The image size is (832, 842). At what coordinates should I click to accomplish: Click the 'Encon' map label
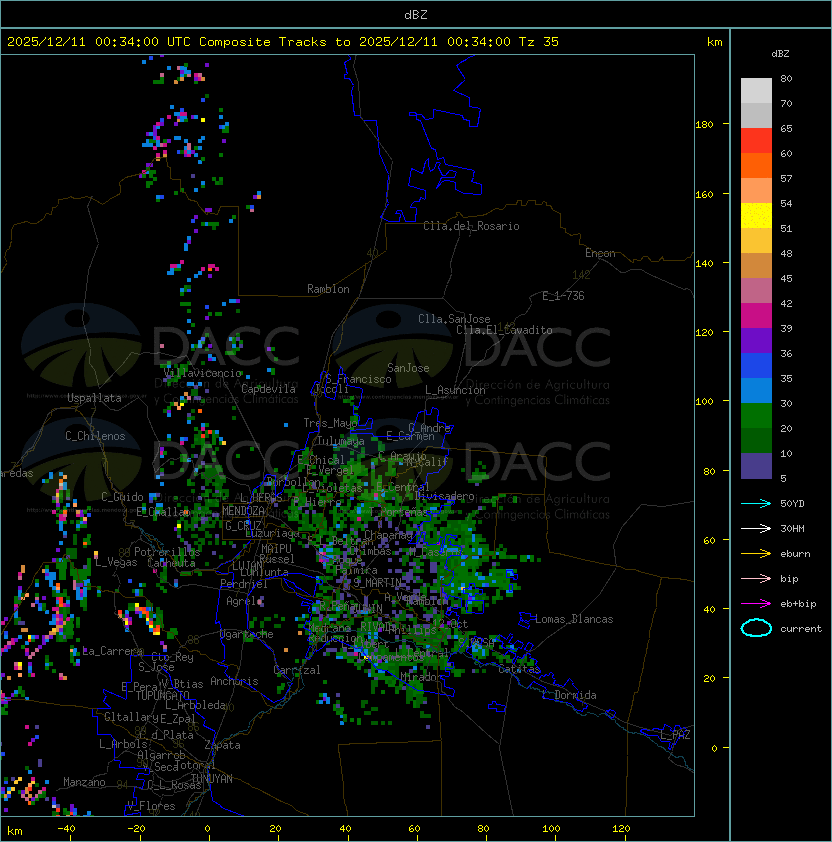click(x=600, y=253)
